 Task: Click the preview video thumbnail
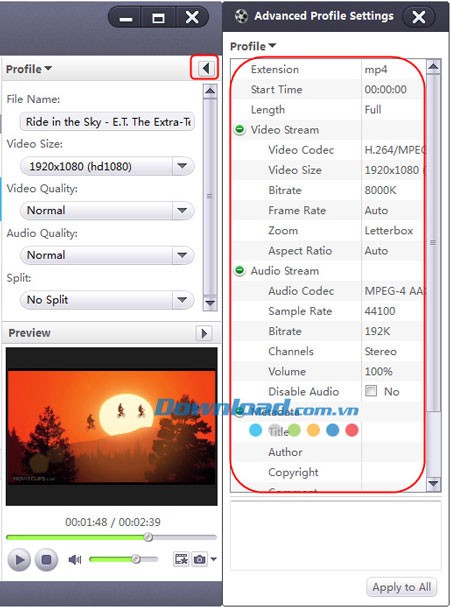click(112, 426)
